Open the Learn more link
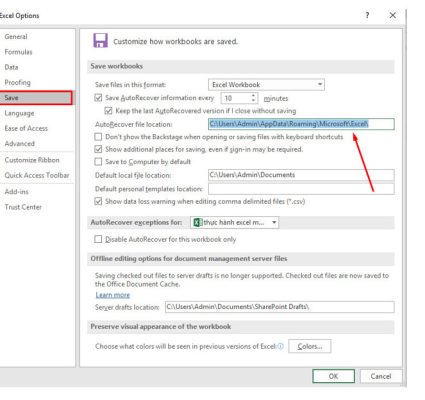Viewport: 425px width, 400px height. coord(113,295)
